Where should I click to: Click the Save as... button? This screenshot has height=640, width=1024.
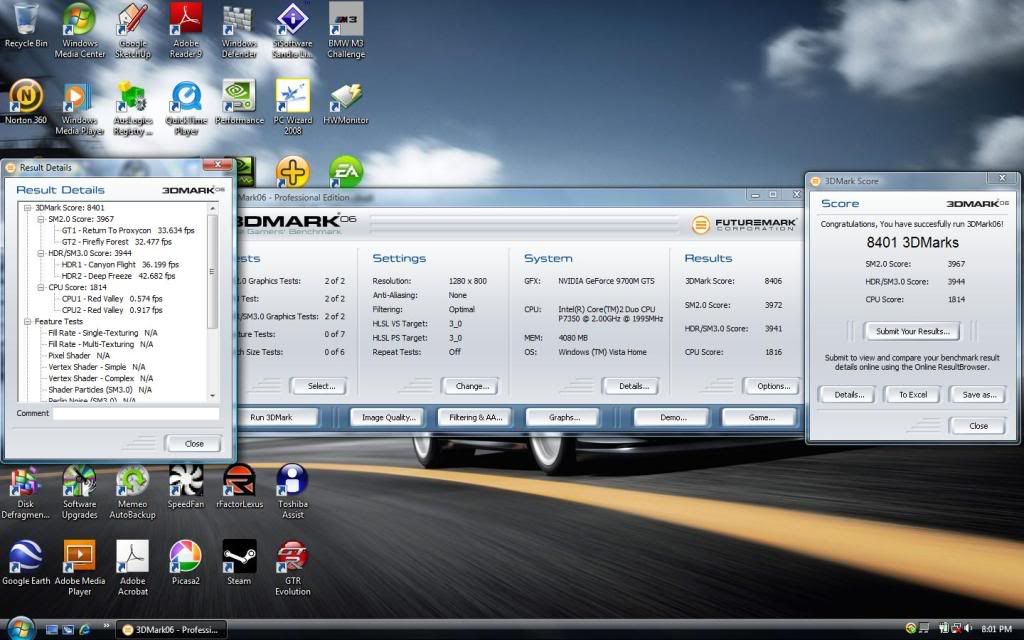click(979, 395)
